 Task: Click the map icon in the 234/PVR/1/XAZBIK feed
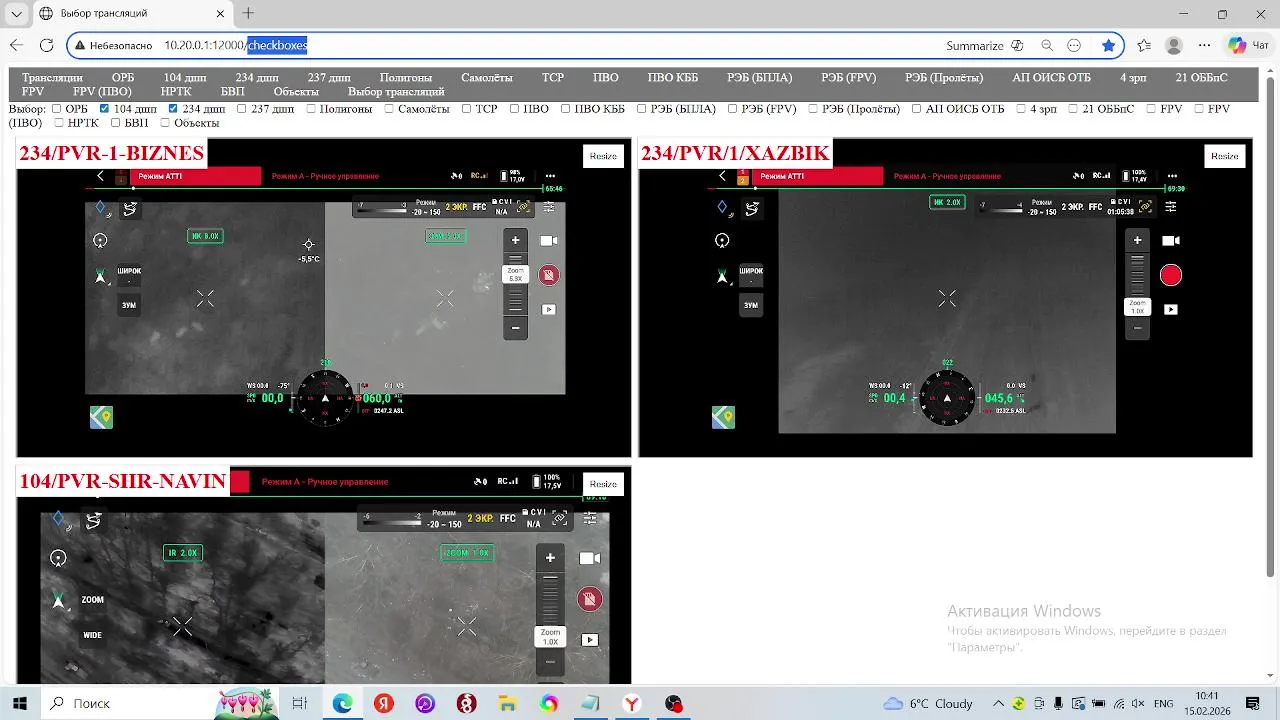723,417
